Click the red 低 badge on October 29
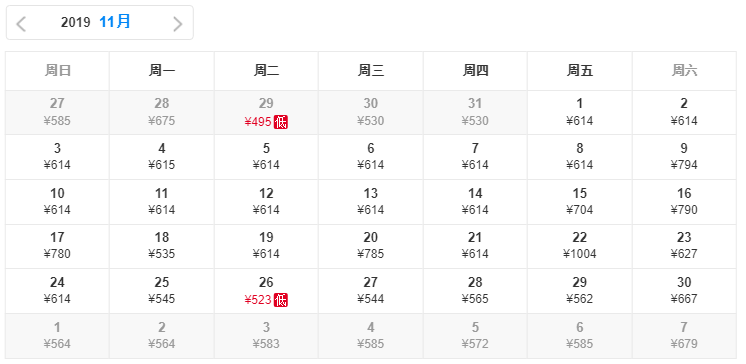 tap(281, 122)
